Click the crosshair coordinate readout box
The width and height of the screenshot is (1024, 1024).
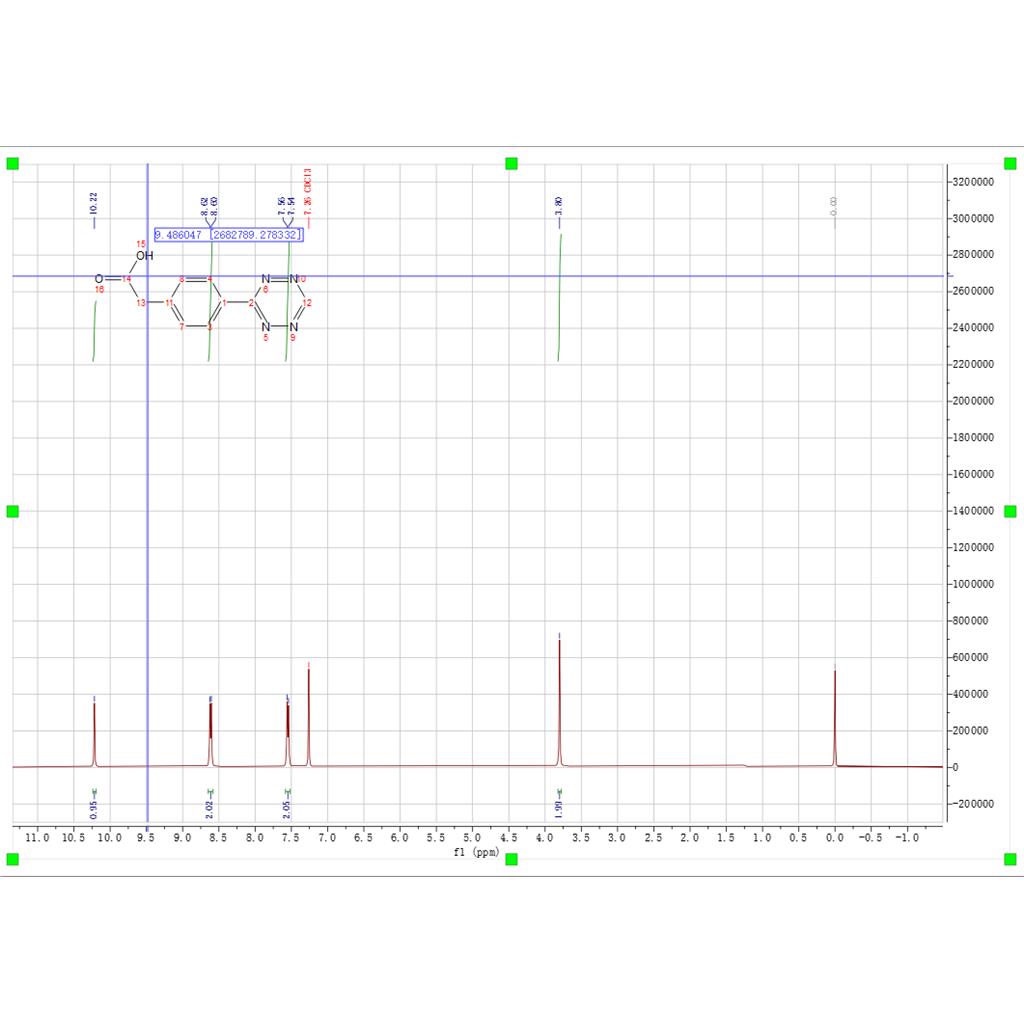pos(228,234)
